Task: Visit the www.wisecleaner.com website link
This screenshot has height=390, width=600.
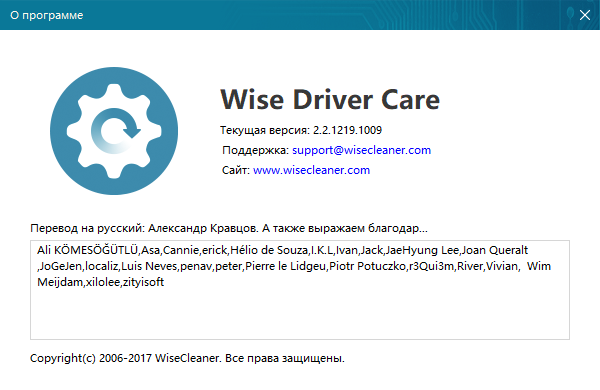Action: point(311,170)
